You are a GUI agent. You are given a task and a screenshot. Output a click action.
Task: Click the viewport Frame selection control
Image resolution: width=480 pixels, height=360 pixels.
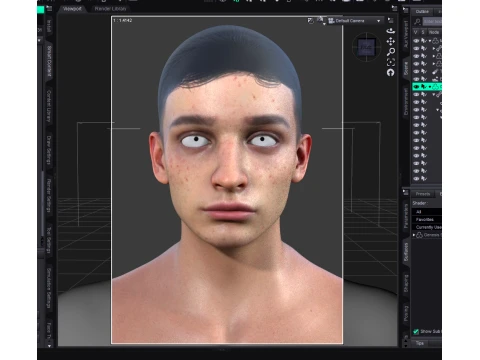(x=391, y=62)
